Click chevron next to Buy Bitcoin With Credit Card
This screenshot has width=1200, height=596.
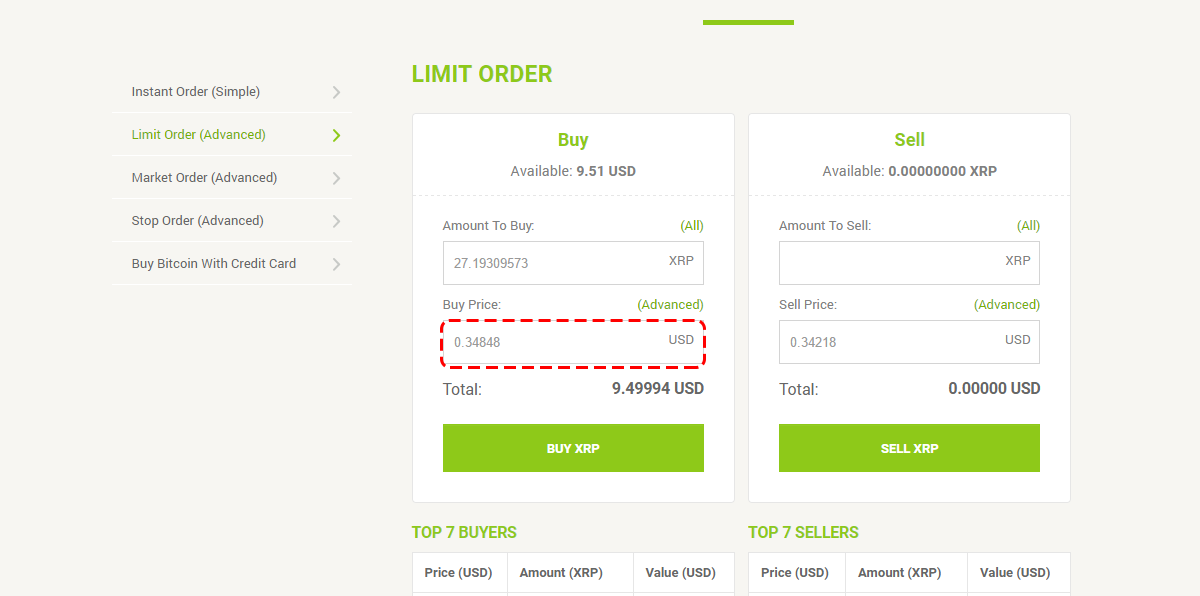coord(337,264)
